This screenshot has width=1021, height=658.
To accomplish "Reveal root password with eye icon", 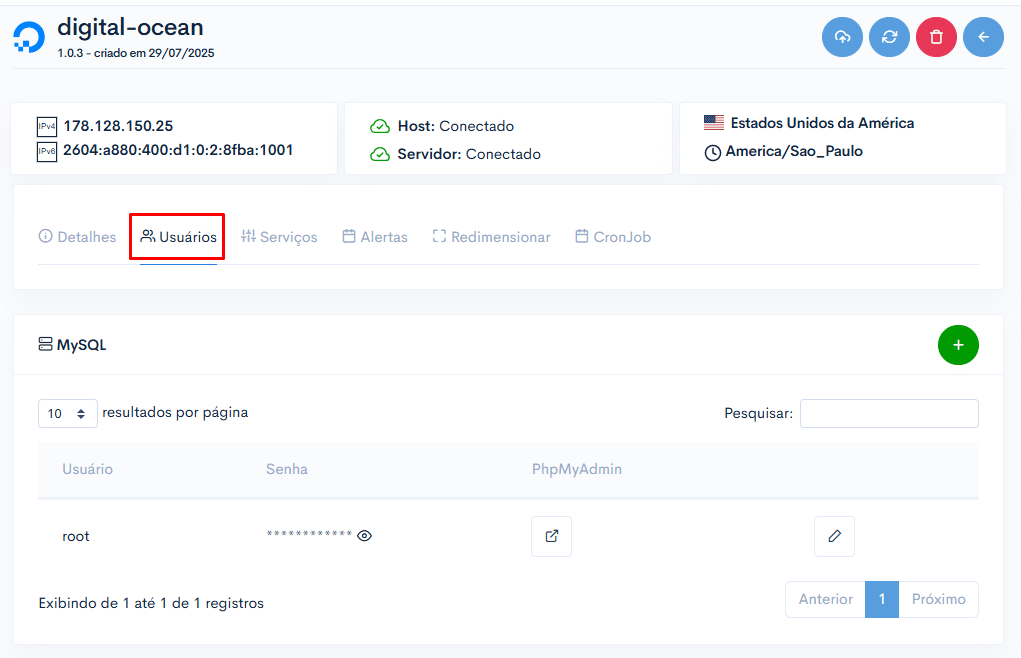I will pos(365,536).
